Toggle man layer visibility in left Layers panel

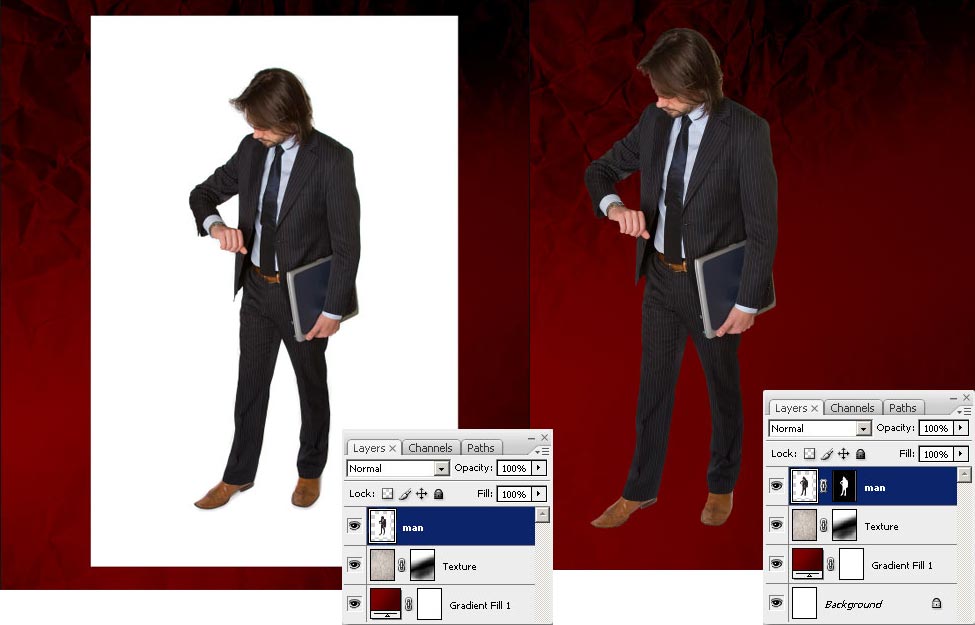tap(354, 526)
